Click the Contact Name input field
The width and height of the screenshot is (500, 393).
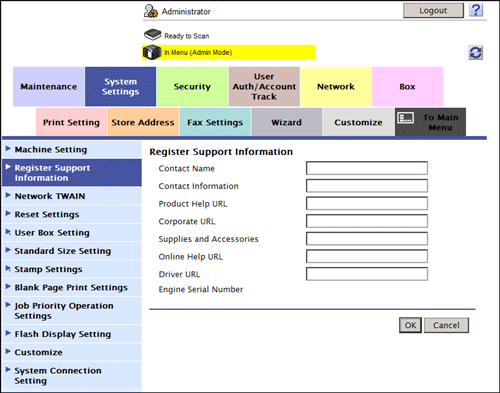[x=367, y=168]
